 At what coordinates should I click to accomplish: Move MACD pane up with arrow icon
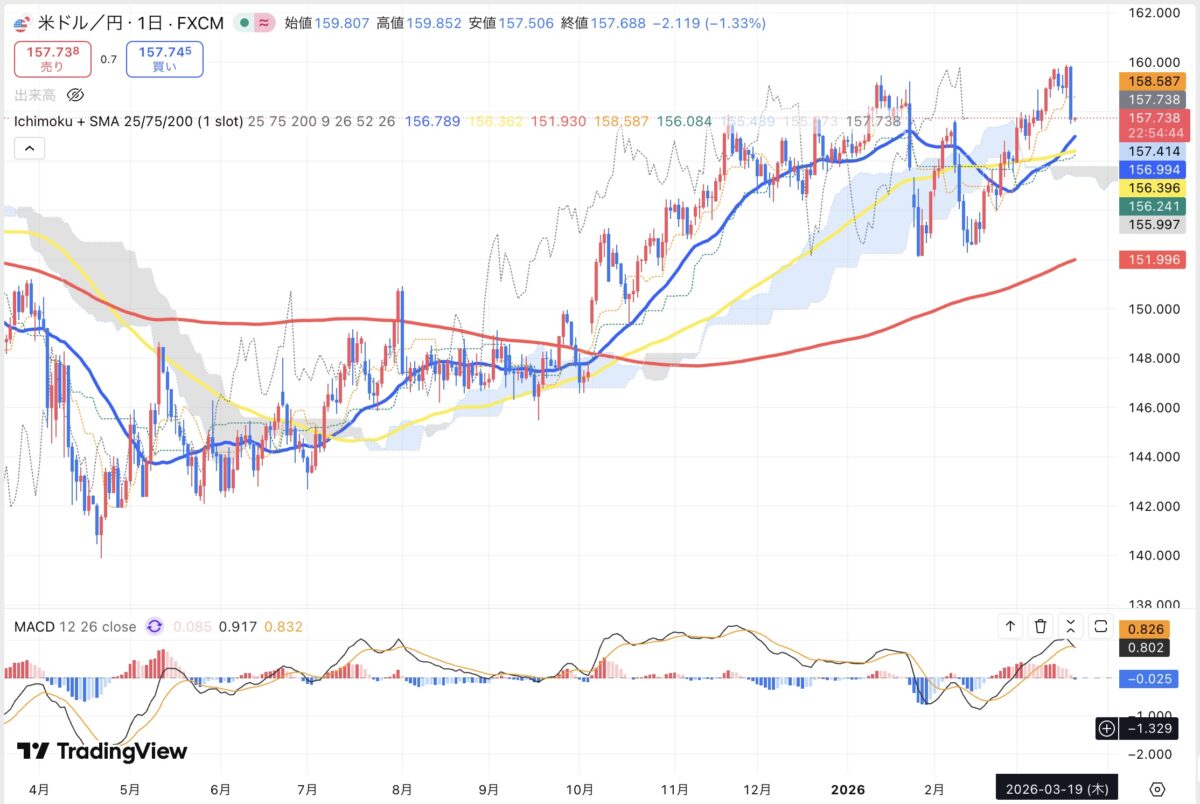(1010, 626)
